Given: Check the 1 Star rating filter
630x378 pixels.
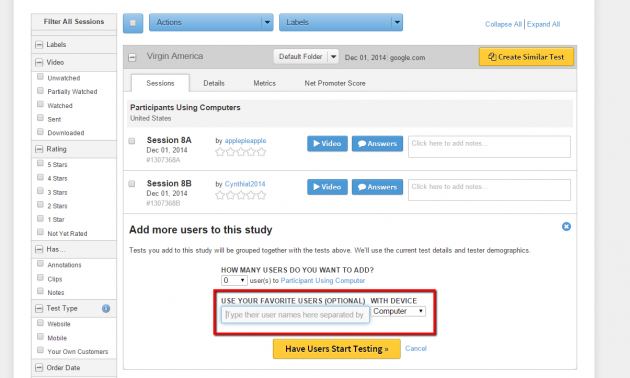Looking at the screenshot, I should click(x=40, y=218).
